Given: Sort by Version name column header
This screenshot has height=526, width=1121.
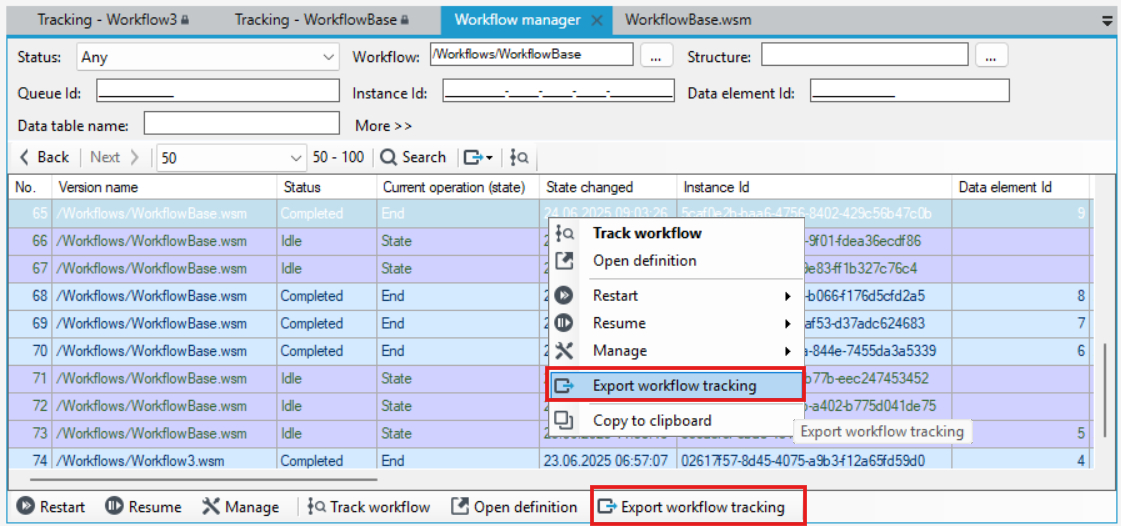Looking at the screenshot, I should tap(164, 187).
